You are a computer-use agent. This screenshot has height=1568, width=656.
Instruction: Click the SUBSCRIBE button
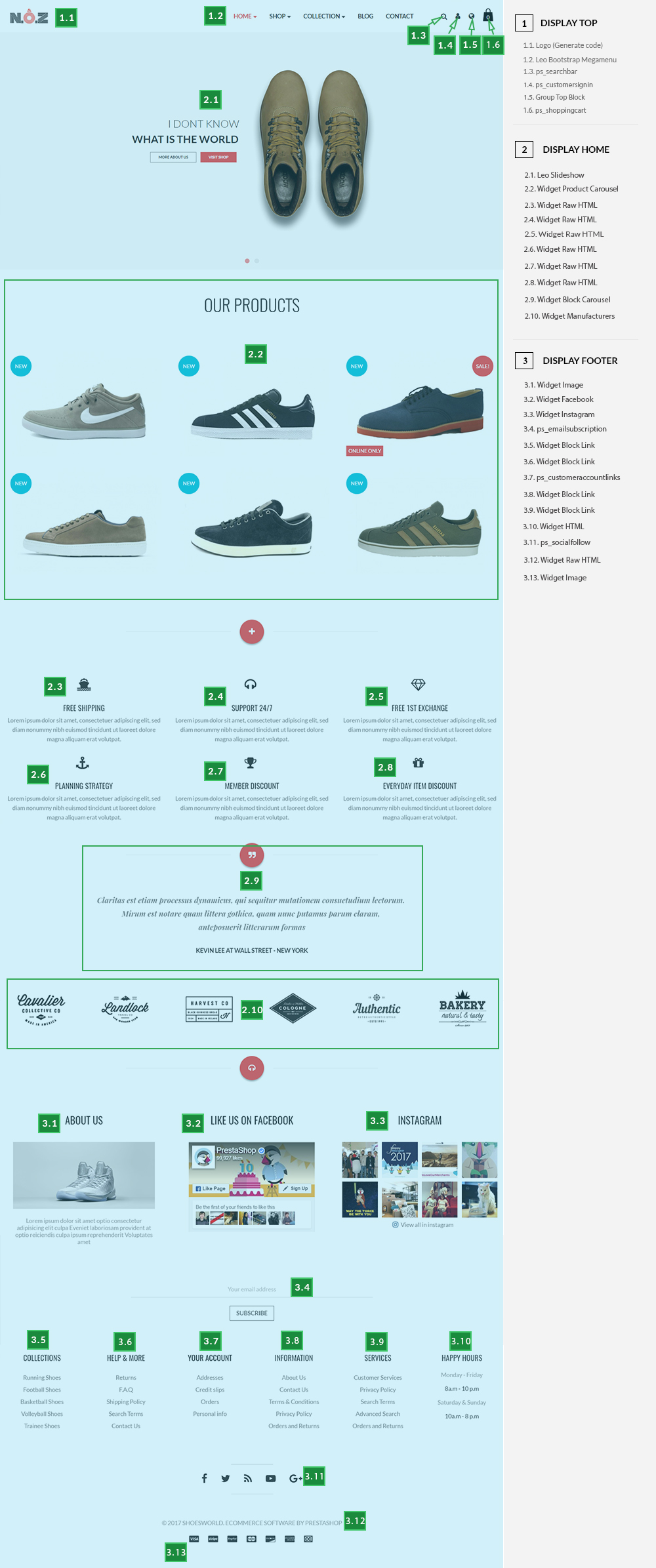tap(252, 1313)
